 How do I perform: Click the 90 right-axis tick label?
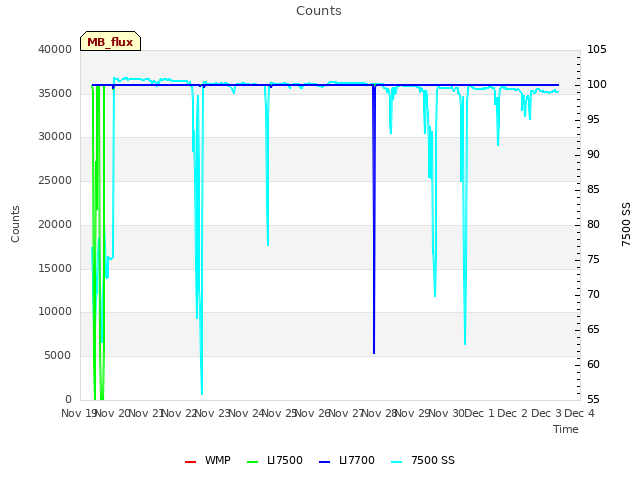tap(593, 155)
